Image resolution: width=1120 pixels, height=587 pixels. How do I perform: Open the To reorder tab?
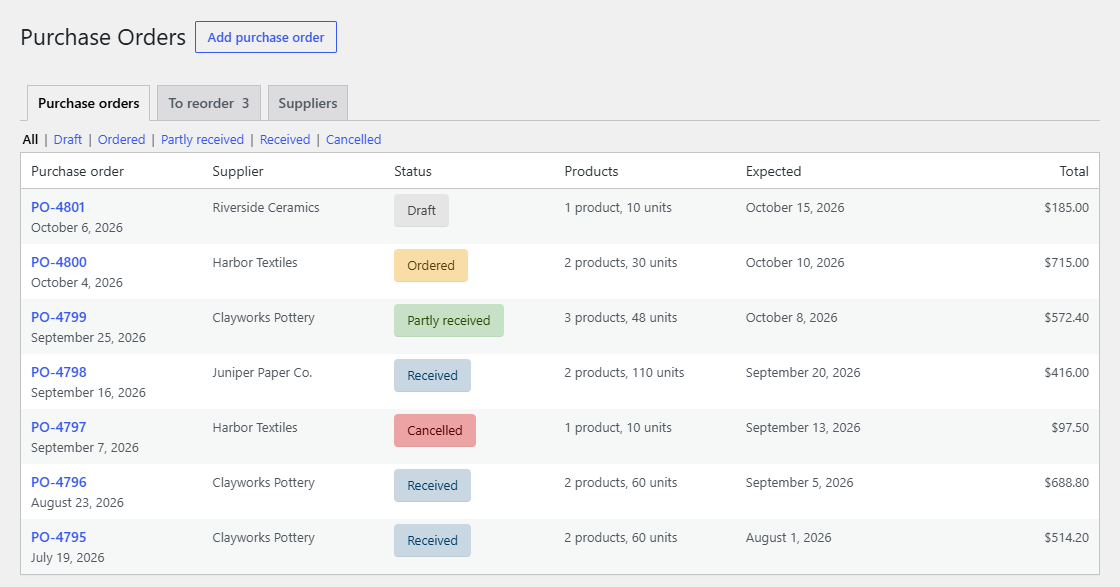(x=209, y=103)
